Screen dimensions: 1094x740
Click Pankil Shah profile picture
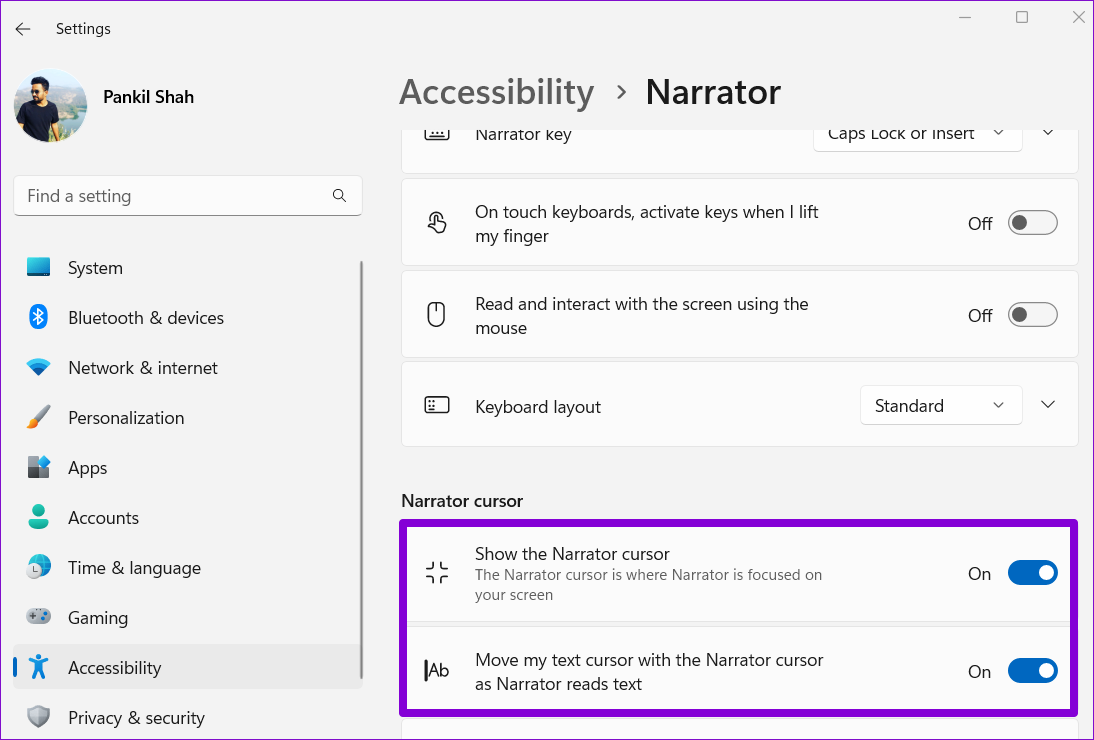coord(50,105)
